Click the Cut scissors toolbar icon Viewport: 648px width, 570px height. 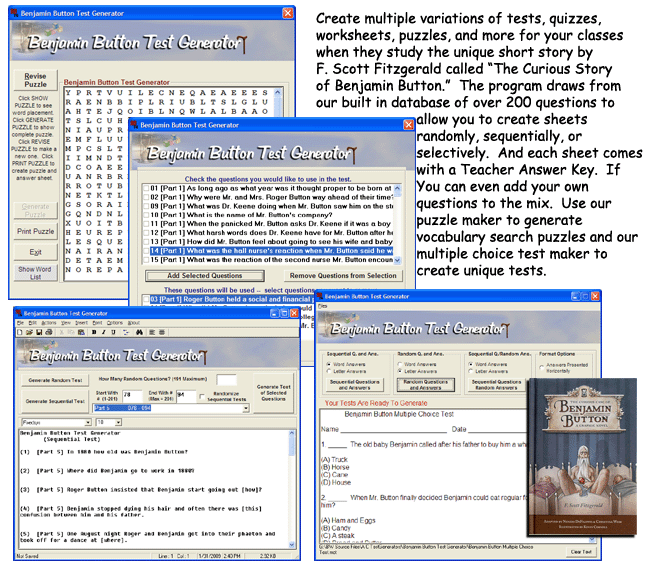[62, 332]
